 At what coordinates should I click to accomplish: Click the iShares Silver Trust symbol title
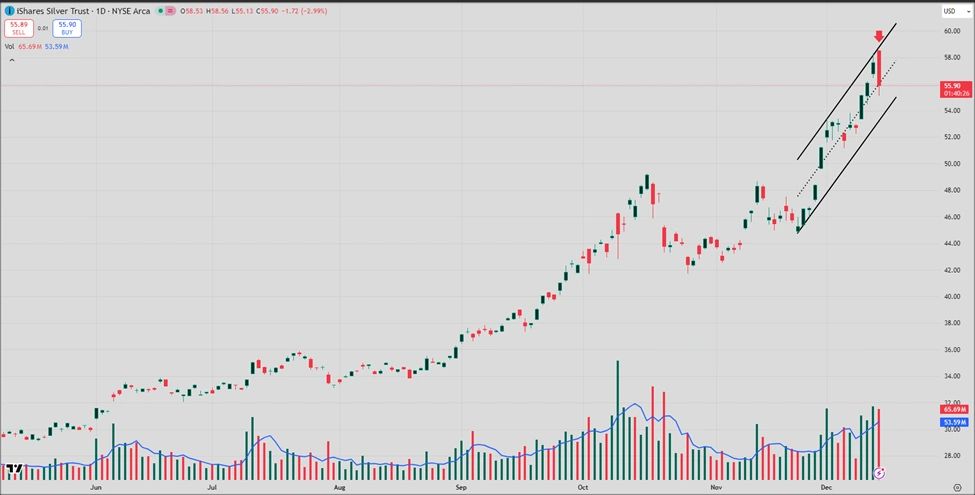55,11
